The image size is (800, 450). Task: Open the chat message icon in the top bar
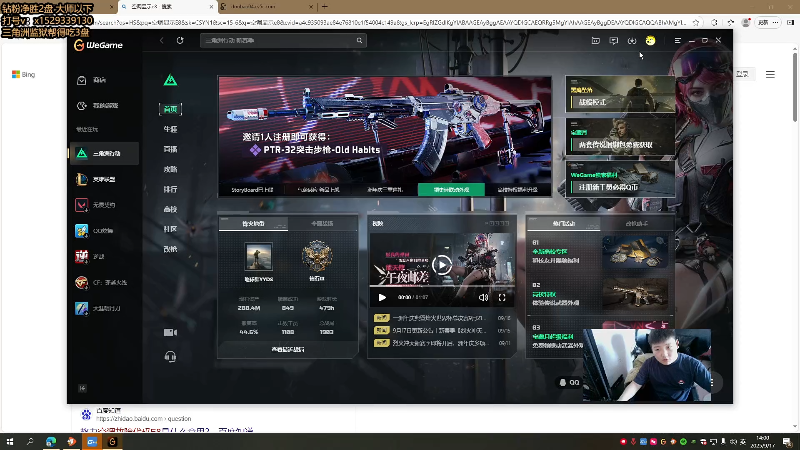tap(614, 40)
